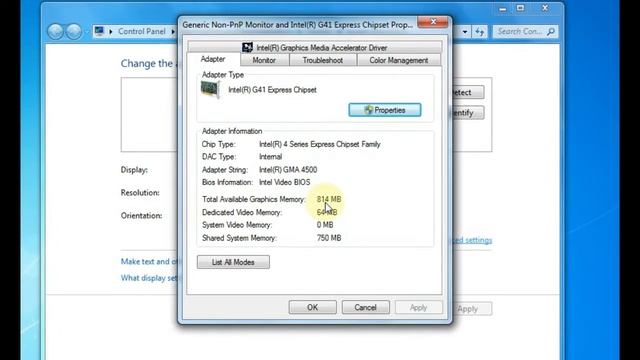Switch to the Adapter tab
This screenshot has height=360, width=640.
(x=213, y=59)
